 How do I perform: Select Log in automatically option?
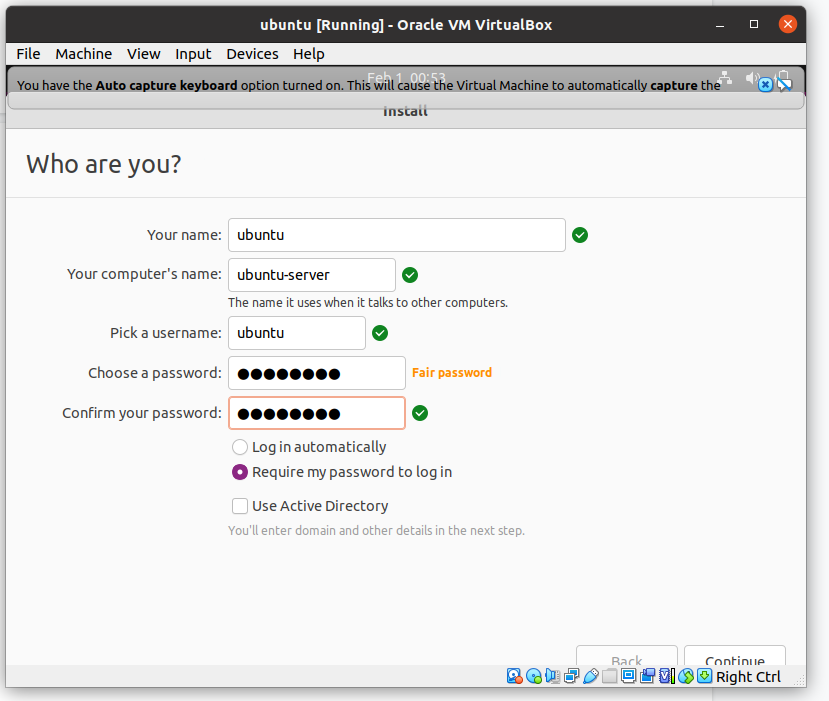[x=240, y=447]
